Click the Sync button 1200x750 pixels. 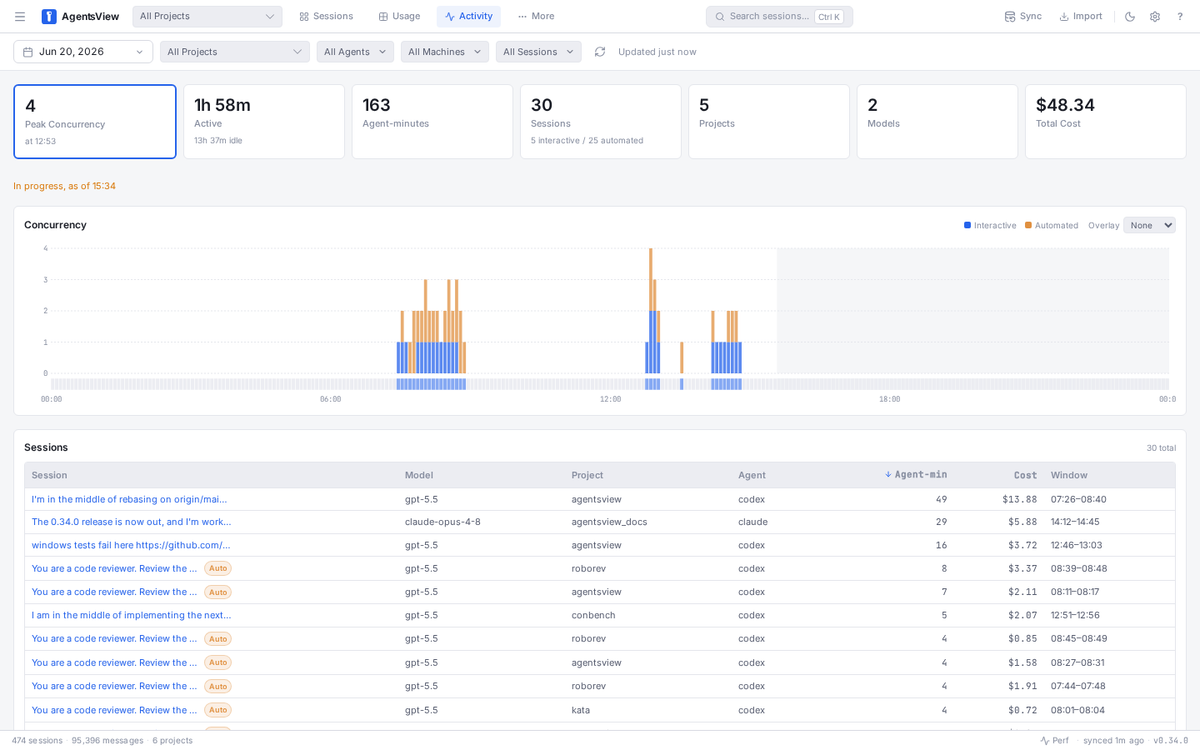coord(1023,16)
